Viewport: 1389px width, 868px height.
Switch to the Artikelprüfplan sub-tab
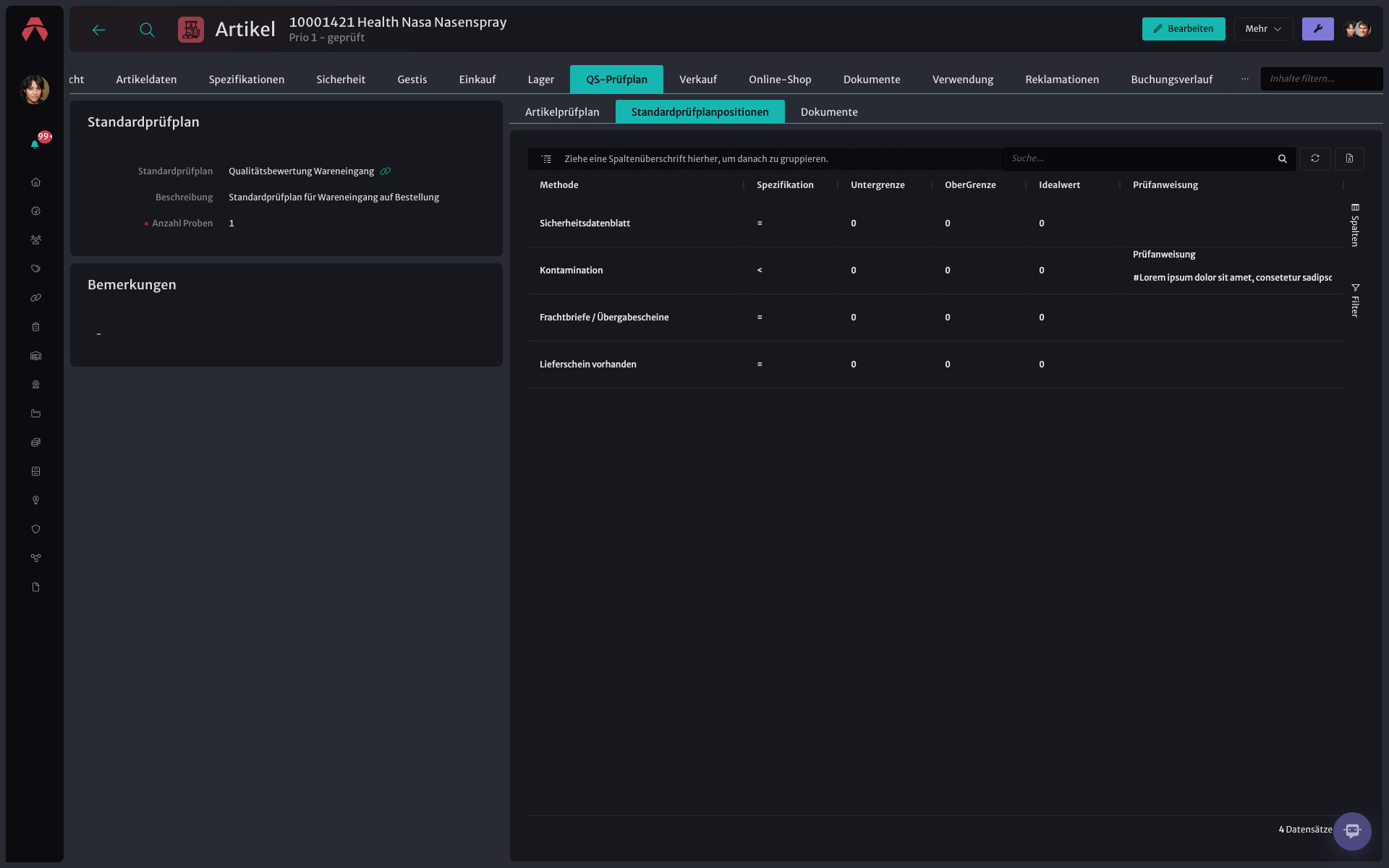click(x=562, y=112)
